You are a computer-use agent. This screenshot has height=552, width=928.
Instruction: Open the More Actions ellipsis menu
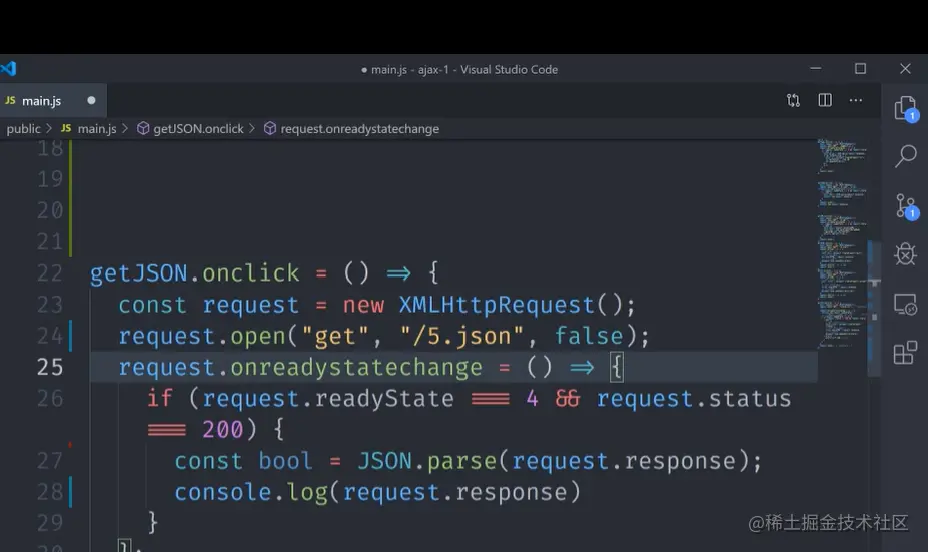(856, 101)
